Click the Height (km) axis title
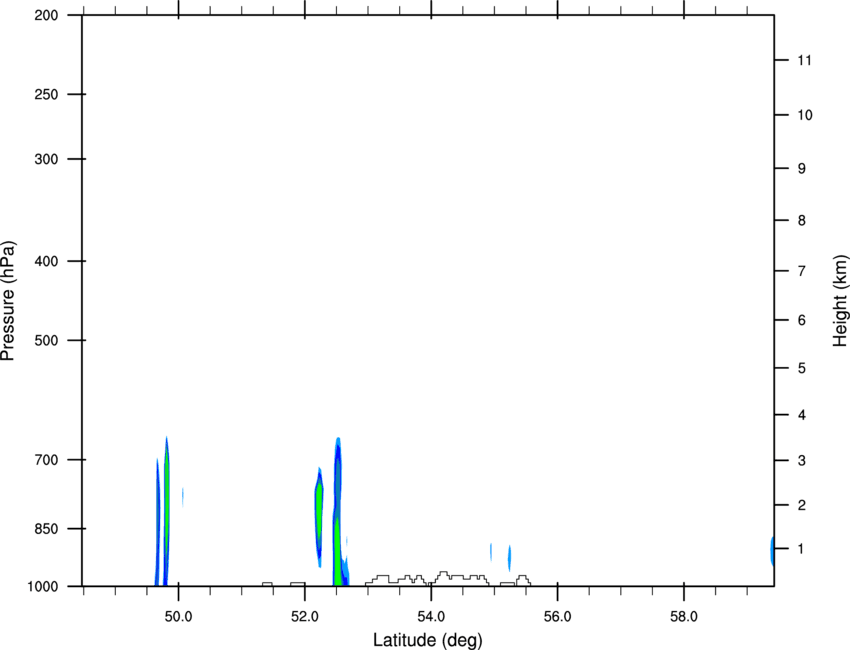This screenshot has width=850, height=650. [x=840, y=301]
